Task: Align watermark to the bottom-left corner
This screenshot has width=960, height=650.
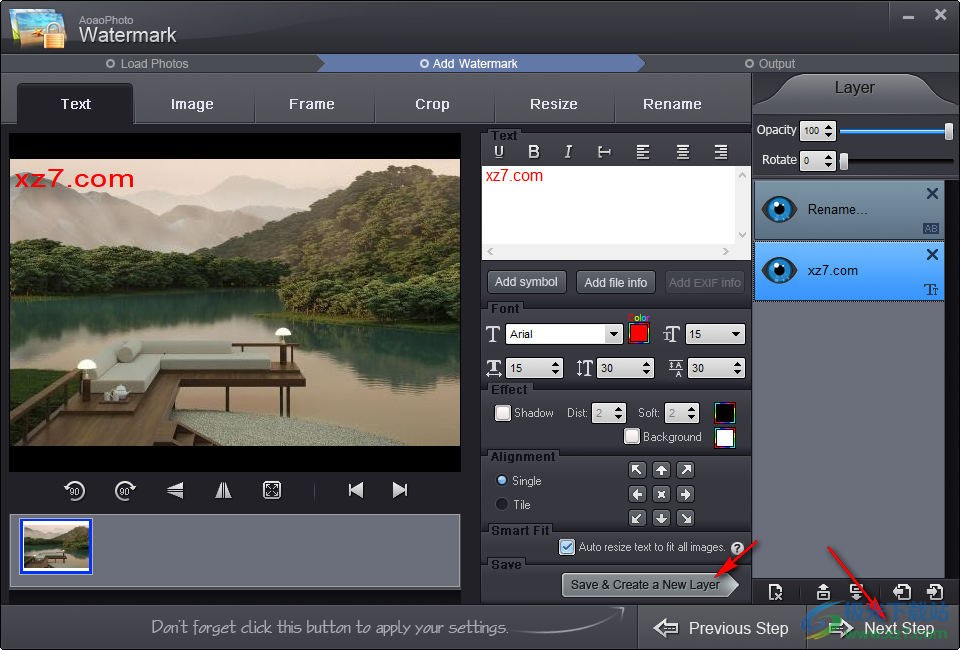Action: (x=637, y=518)
